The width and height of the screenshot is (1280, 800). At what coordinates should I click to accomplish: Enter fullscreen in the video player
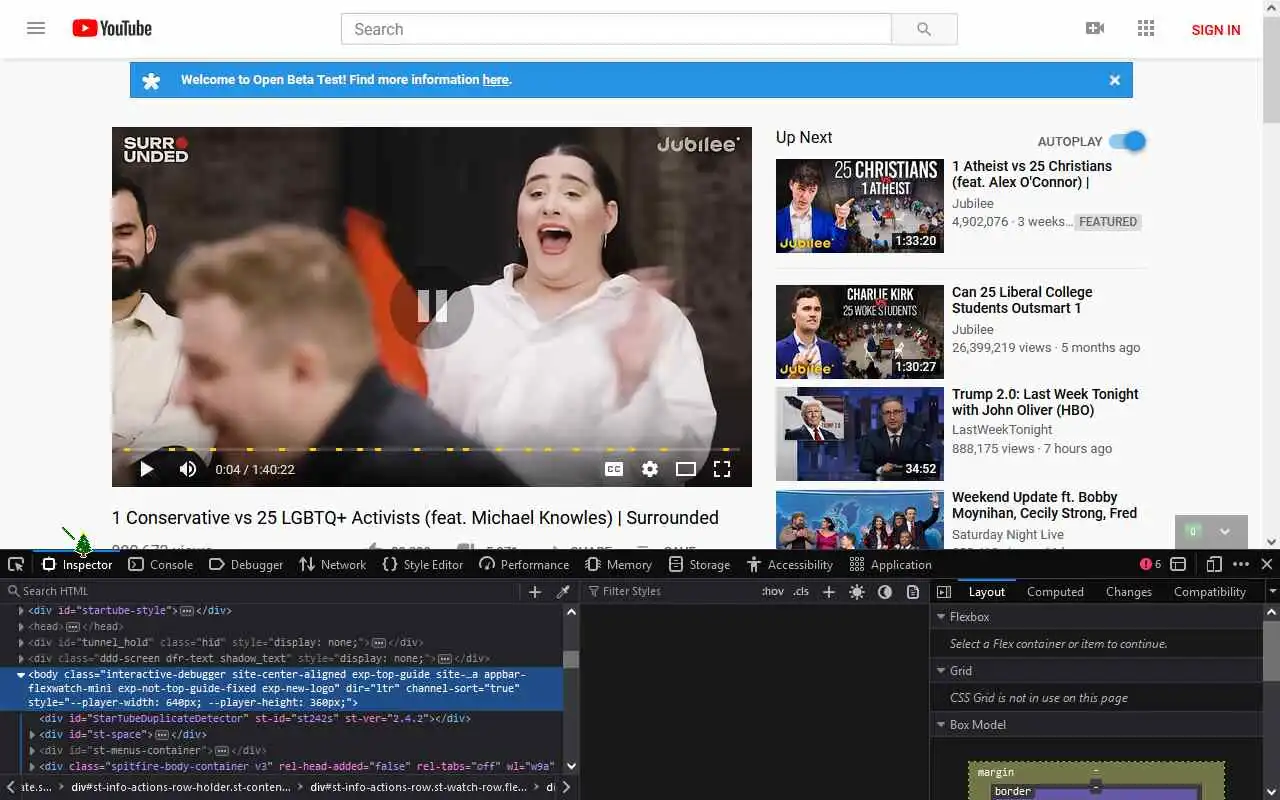722,469
